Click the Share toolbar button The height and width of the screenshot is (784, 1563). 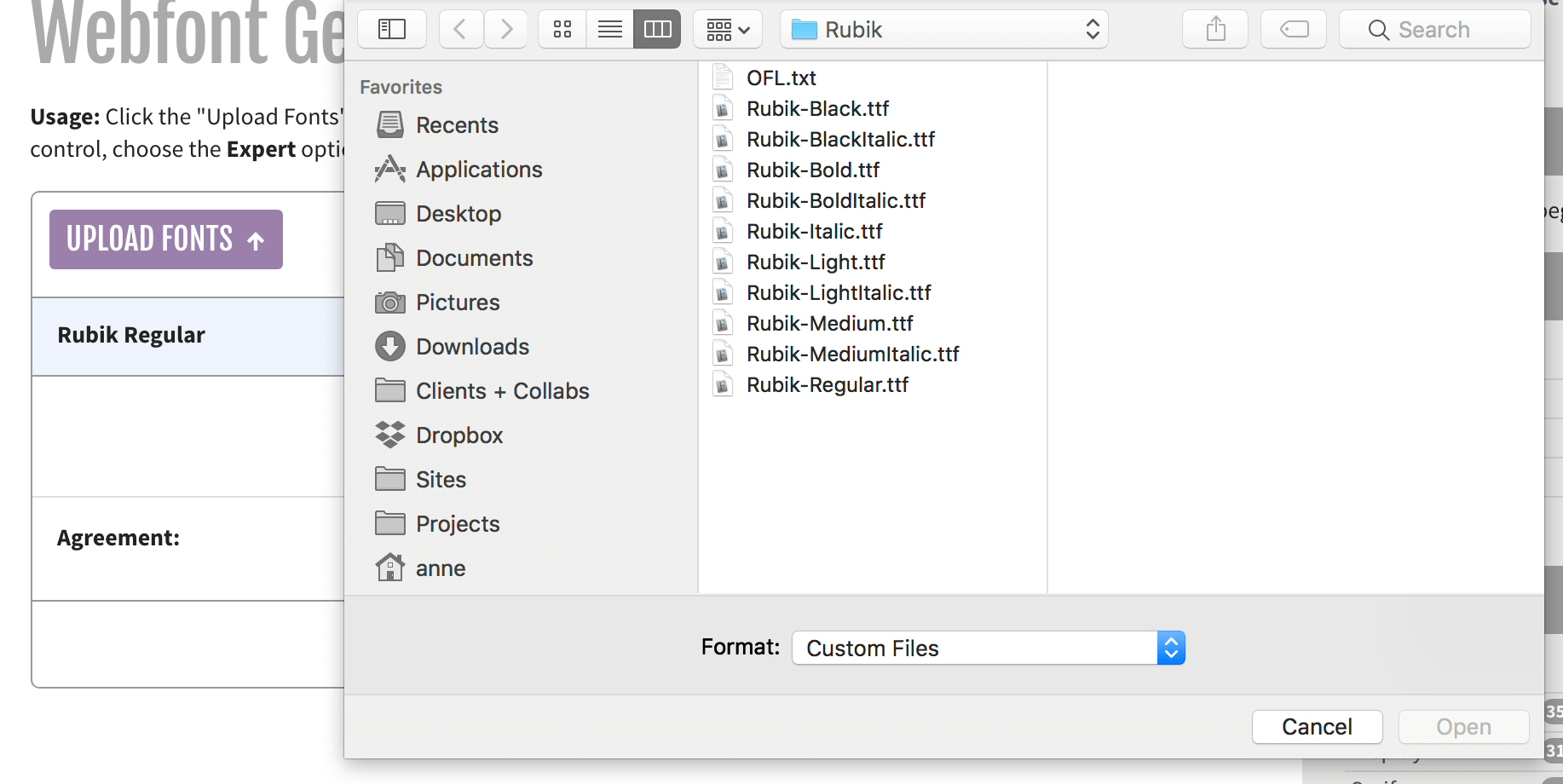(x=1215, y=30)
